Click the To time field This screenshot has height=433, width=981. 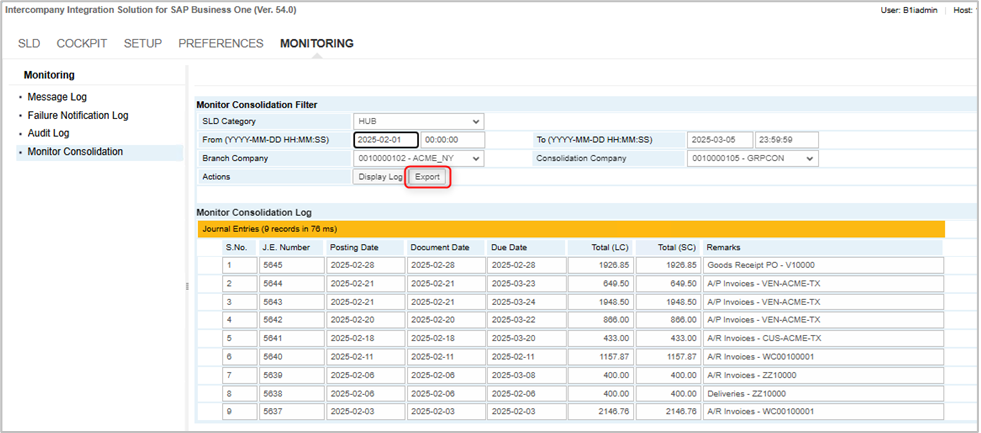[786, 140]
